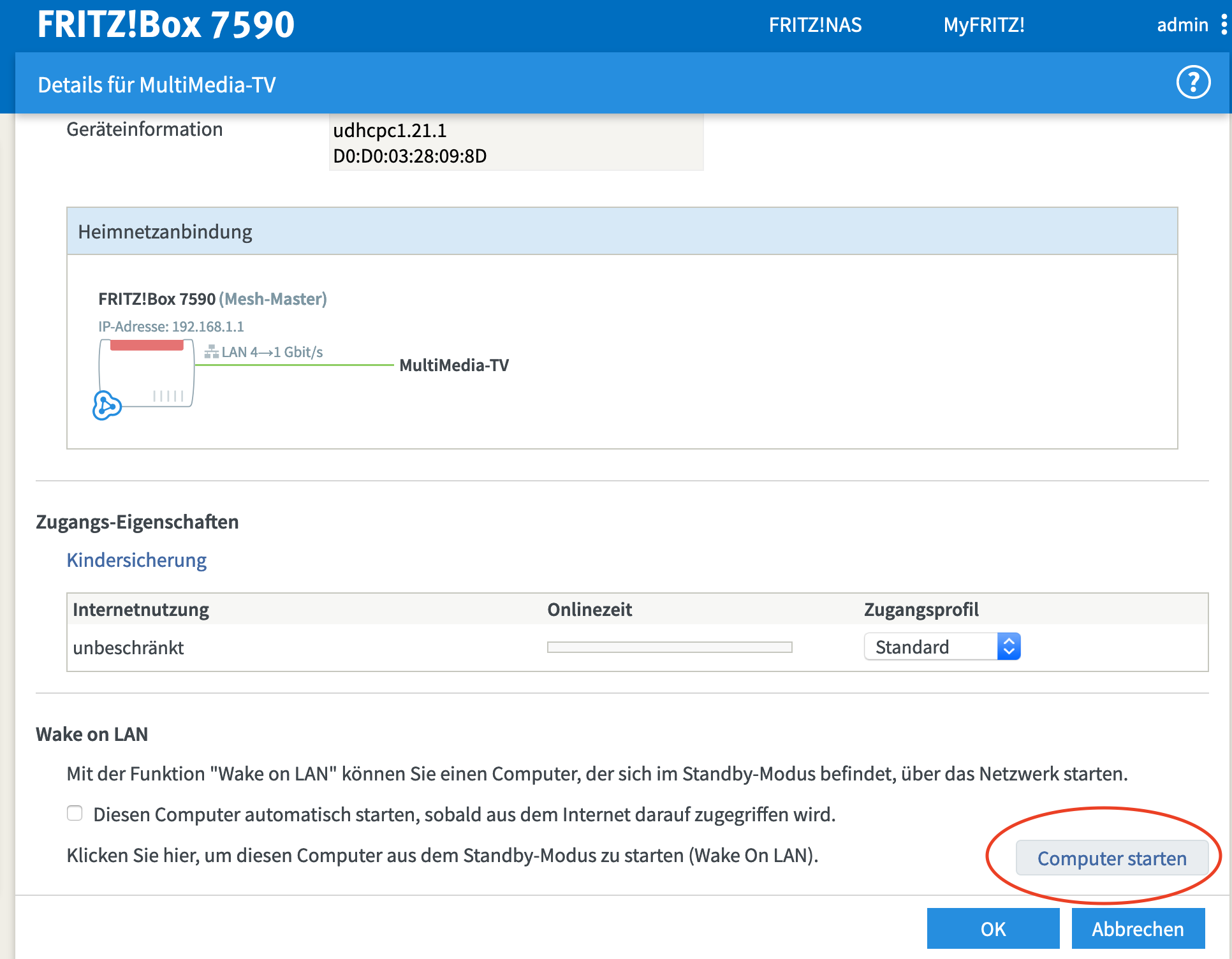Click the Computer starten button
This screenshot has height=959, width=1232.
tap(1111, 858)
